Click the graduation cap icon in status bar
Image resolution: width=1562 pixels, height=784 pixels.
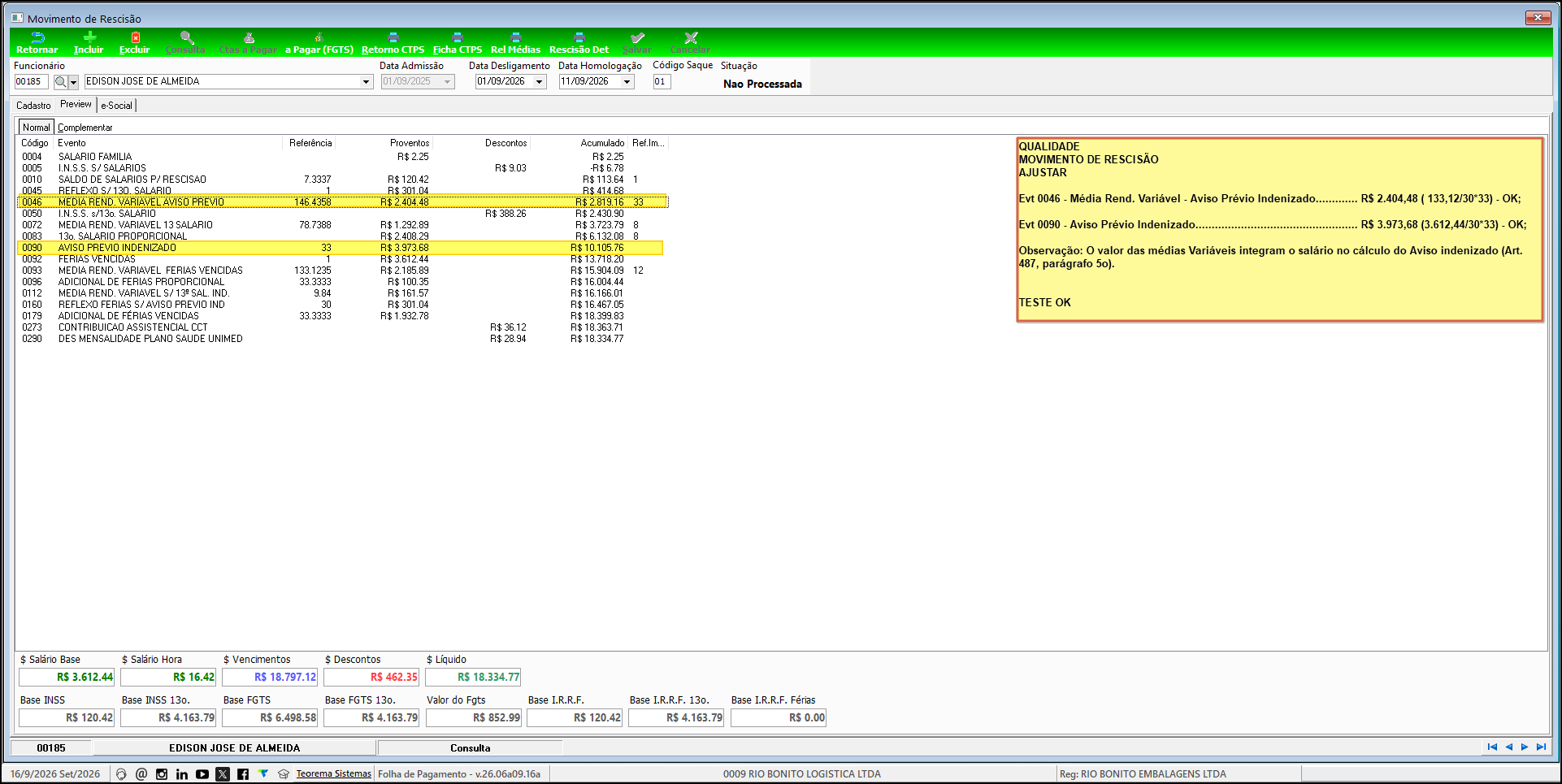(284, 774)
